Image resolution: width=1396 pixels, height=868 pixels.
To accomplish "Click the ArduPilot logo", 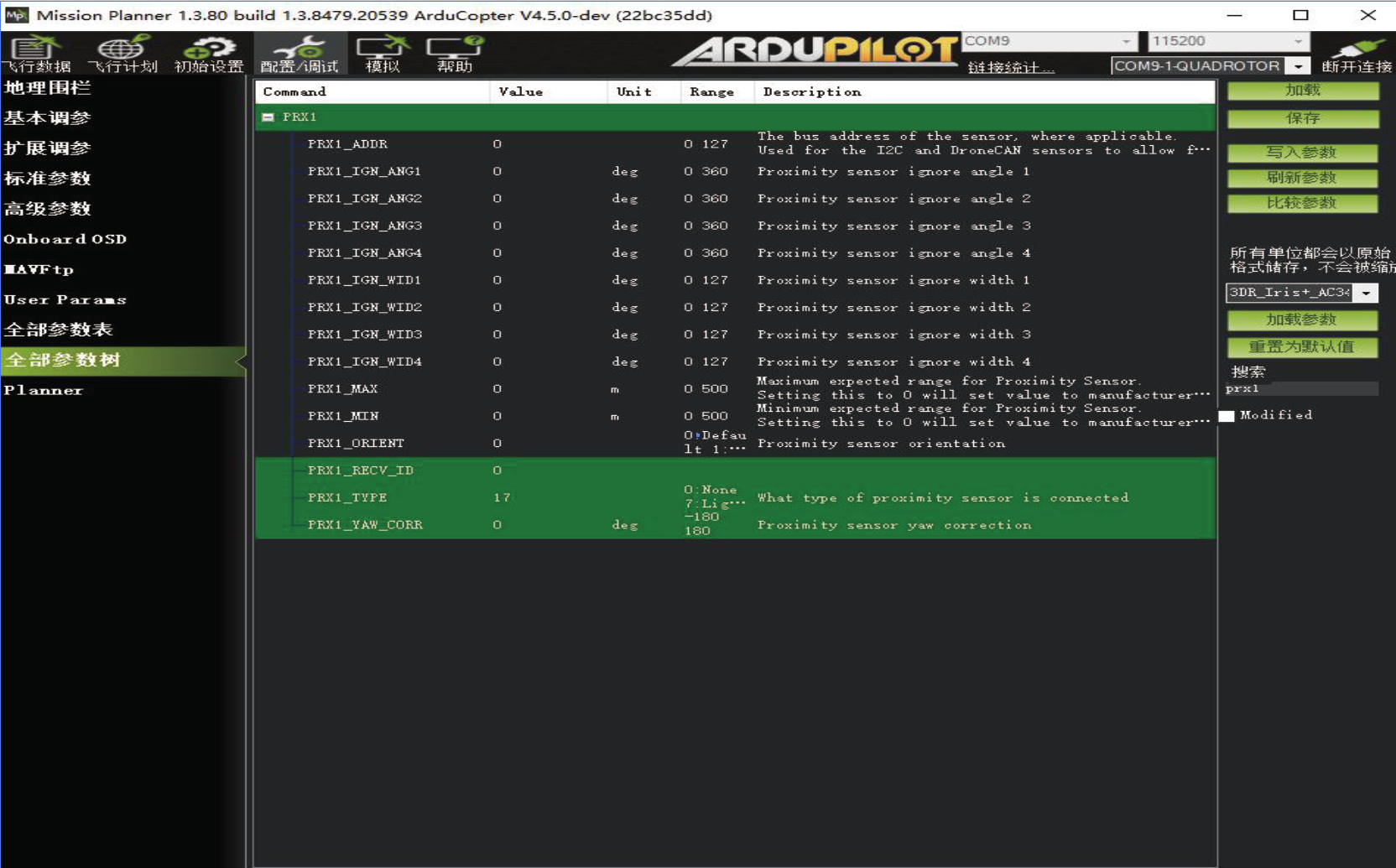I will point(815,50).
